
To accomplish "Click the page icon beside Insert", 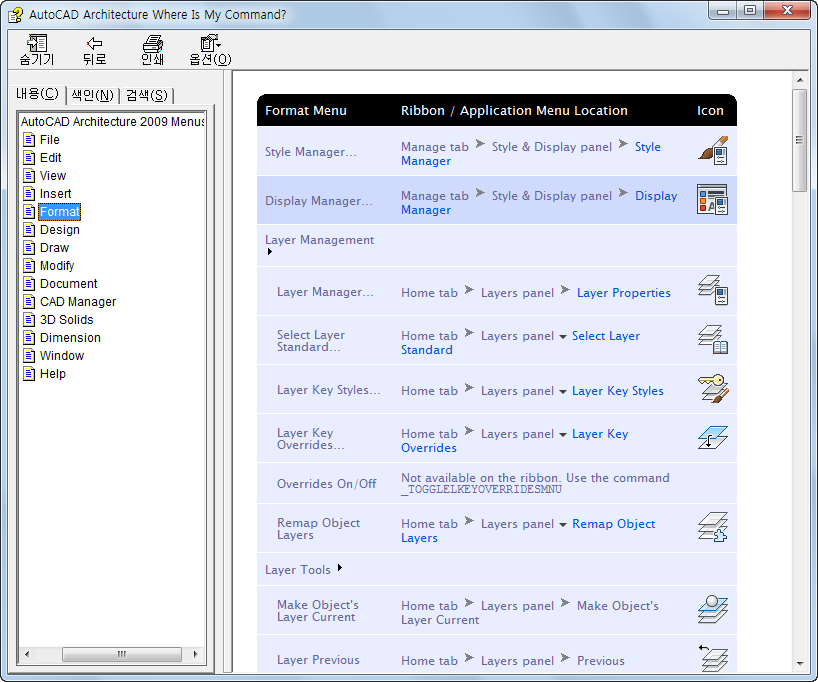I will [x=29, y=194].
